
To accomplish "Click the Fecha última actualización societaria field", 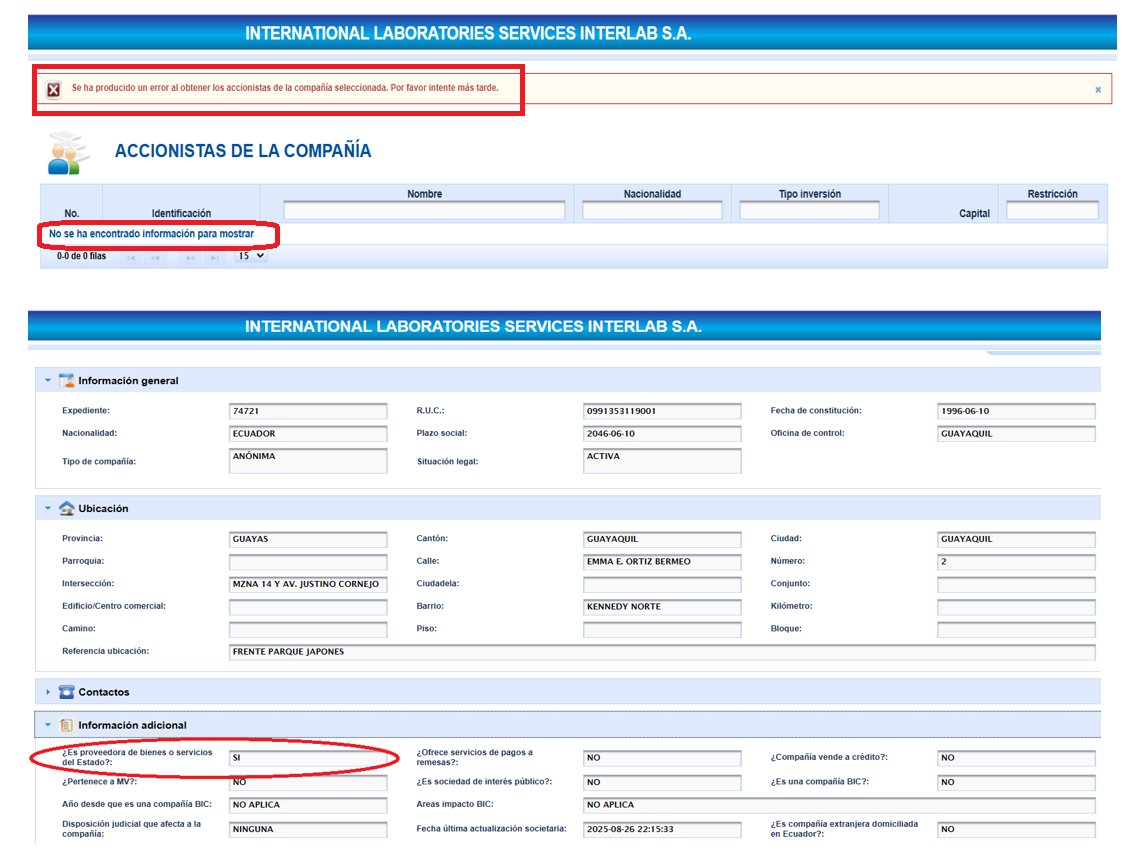I will [x=662, y=830].
